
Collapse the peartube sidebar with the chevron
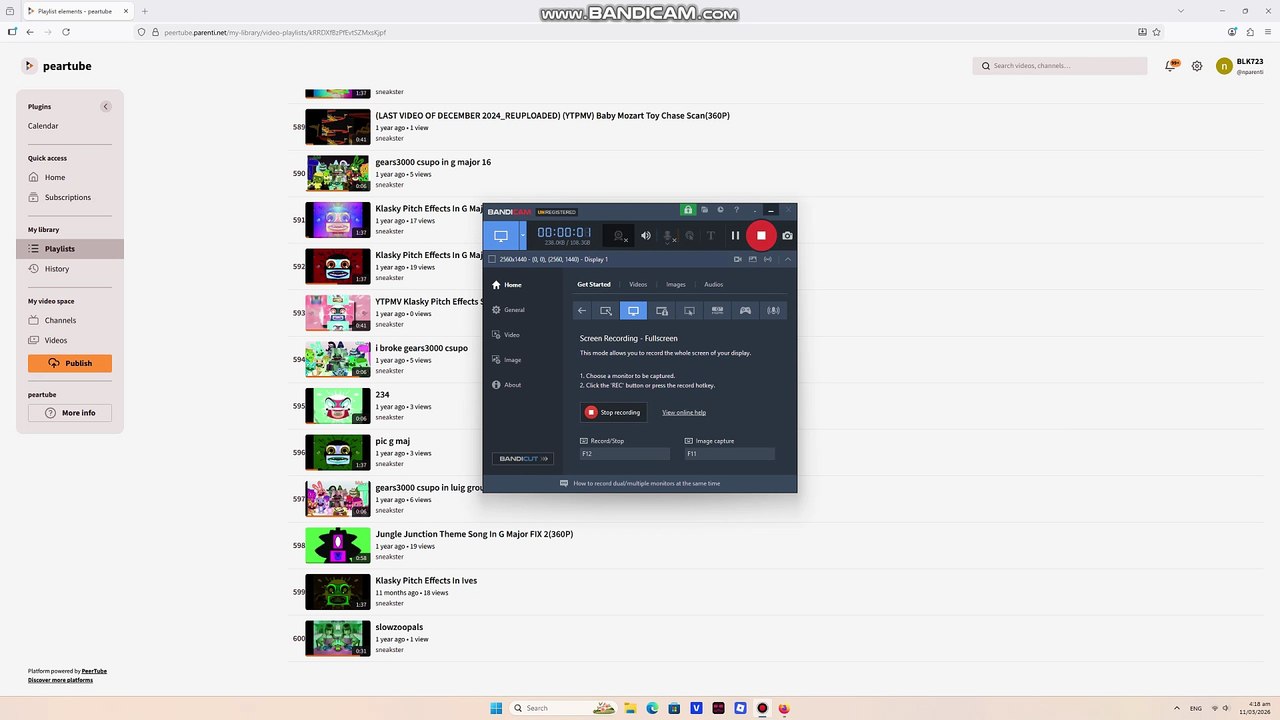click(105, 106)
